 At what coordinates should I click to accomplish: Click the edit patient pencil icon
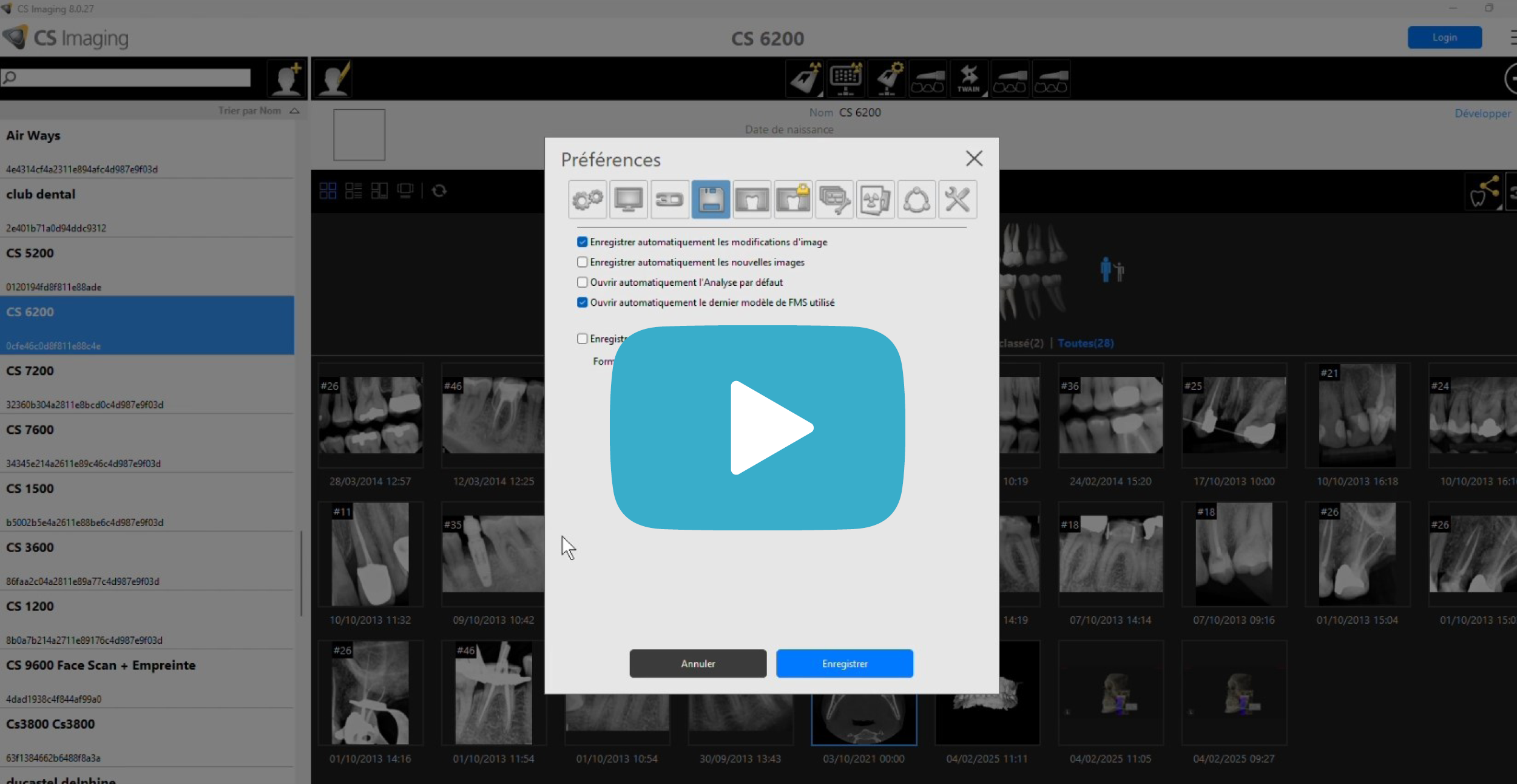click(x=333, y=79)
